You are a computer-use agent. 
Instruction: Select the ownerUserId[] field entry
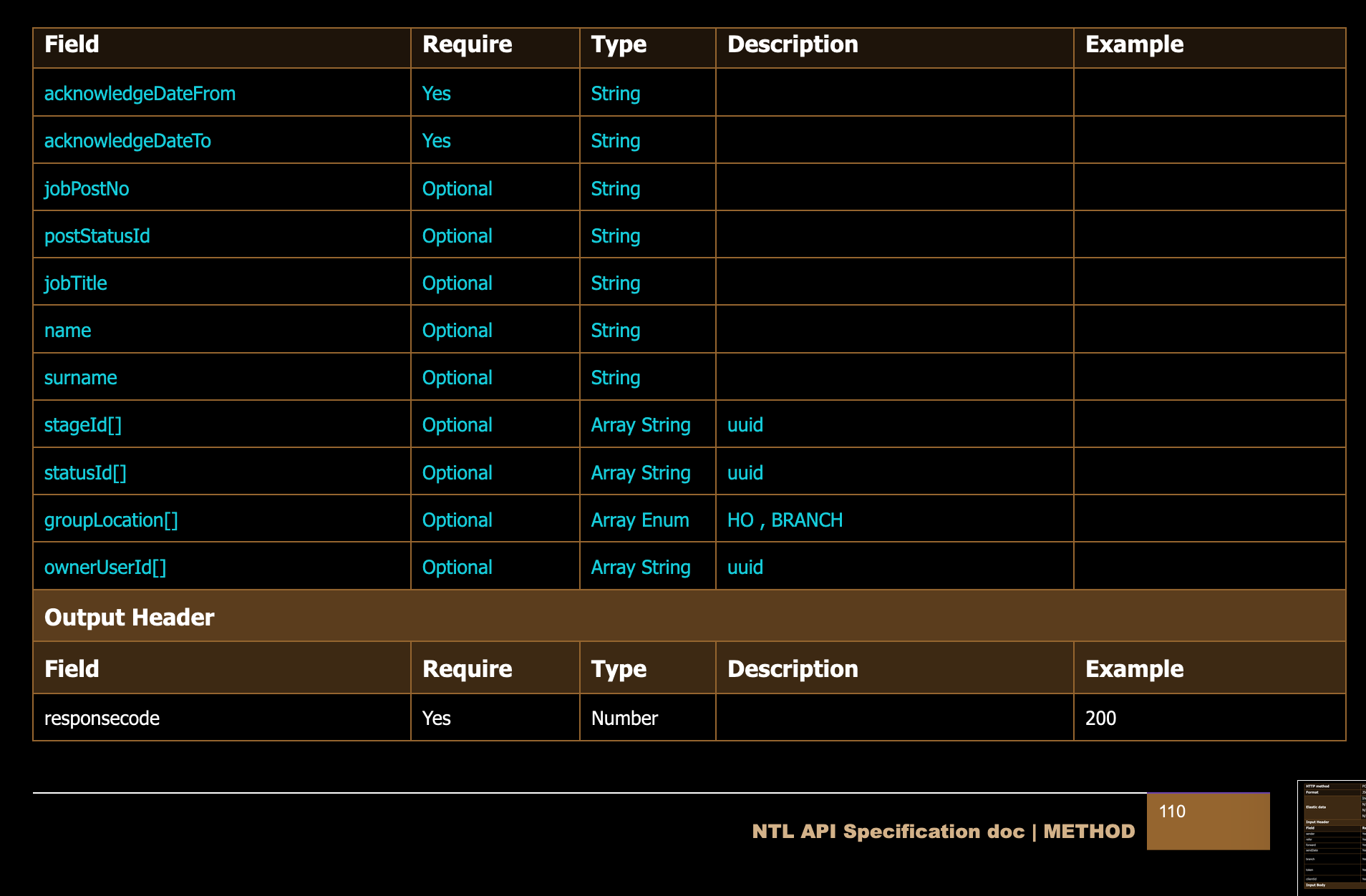(105, 568)
